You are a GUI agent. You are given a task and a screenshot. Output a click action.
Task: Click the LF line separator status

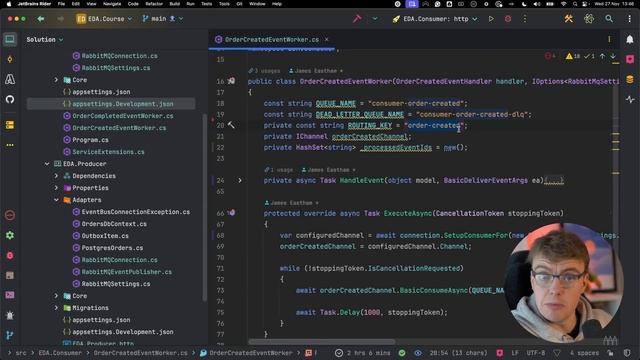515,353
